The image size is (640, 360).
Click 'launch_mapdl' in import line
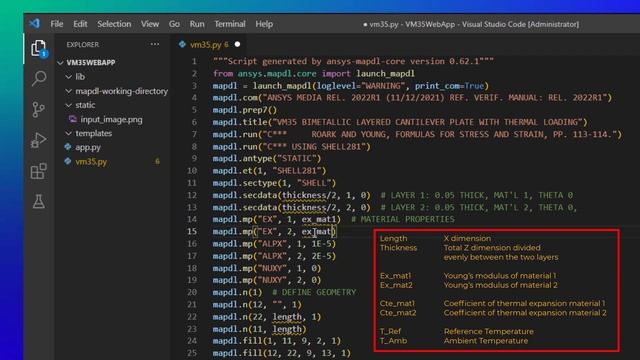pyautogui.click(x=385, y=73)
